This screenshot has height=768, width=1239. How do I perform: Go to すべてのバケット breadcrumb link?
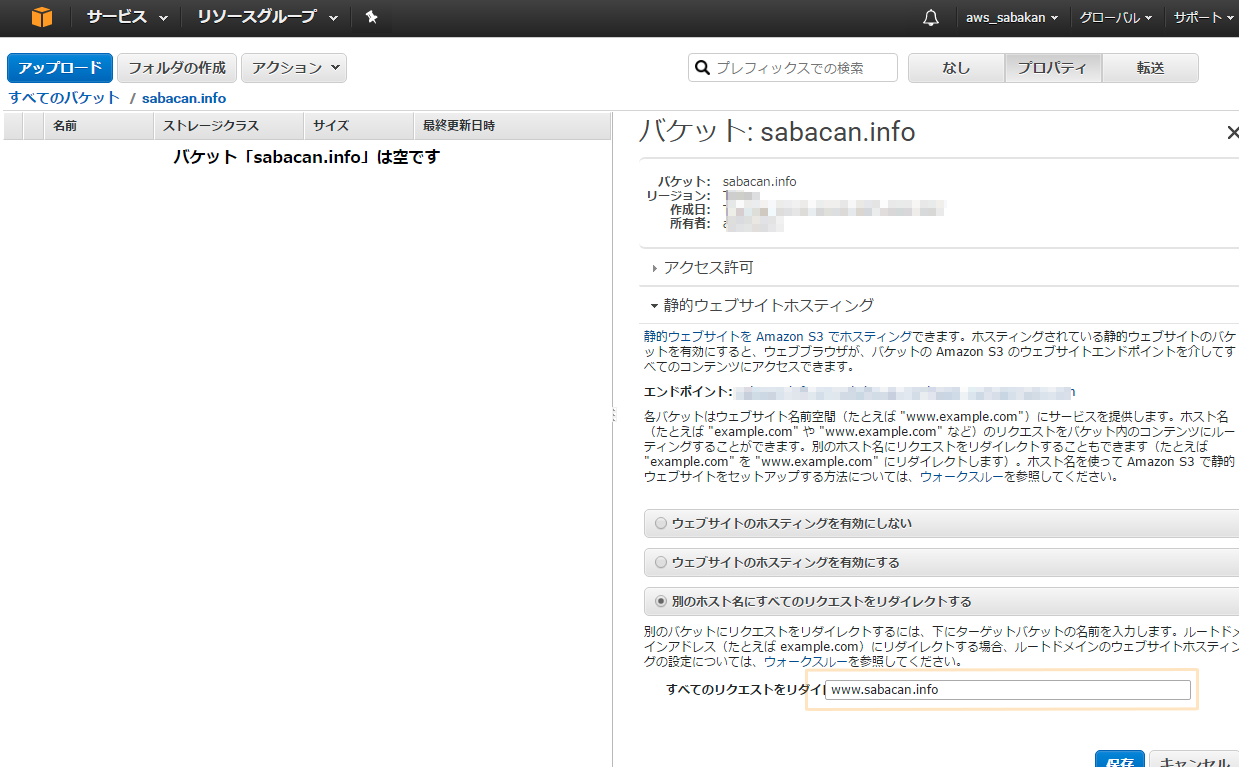(x=64, y=98)
